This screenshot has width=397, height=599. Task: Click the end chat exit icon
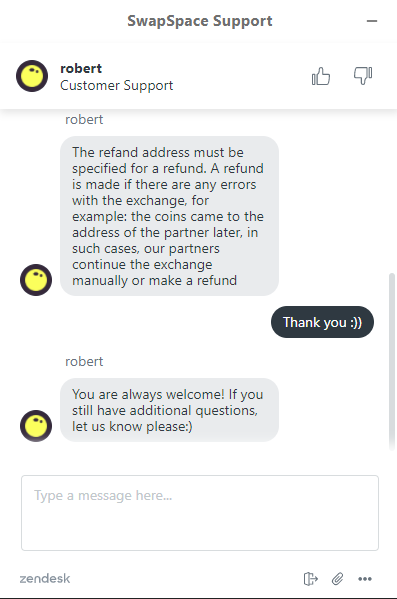point(310,579)
